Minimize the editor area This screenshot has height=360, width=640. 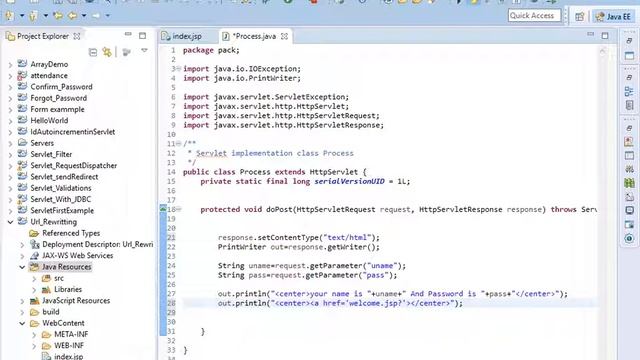(591, 34)
